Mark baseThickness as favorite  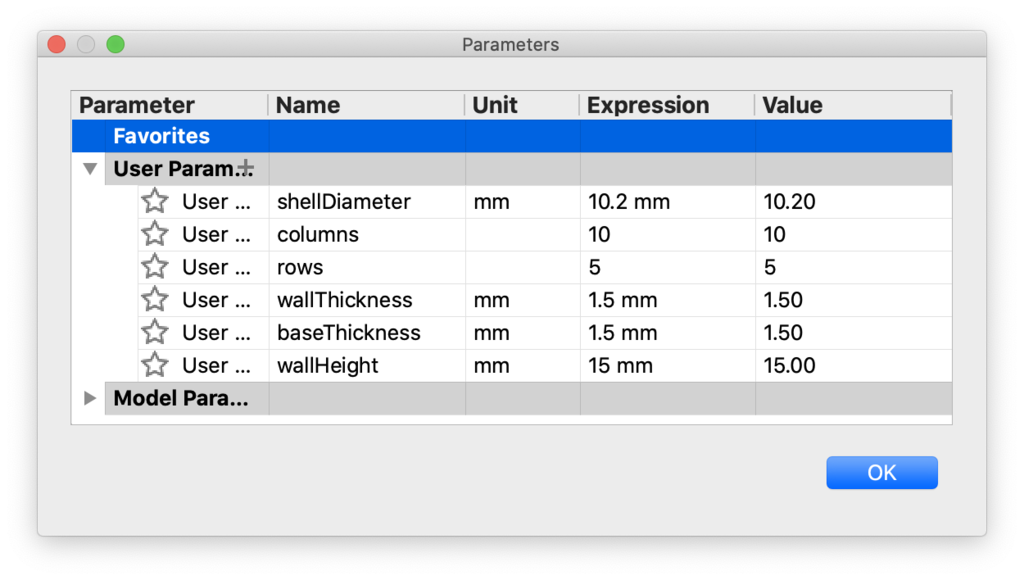pos(154,332)
